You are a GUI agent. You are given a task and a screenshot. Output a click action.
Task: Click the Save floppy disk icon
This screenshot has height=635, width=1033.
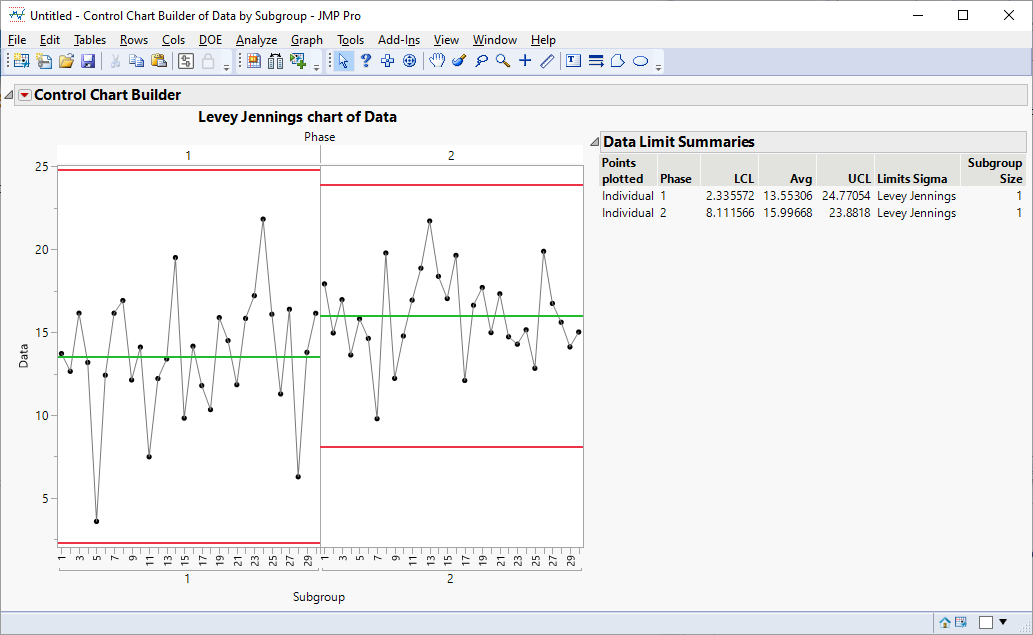pyautogui.click(x=88, y=61)
